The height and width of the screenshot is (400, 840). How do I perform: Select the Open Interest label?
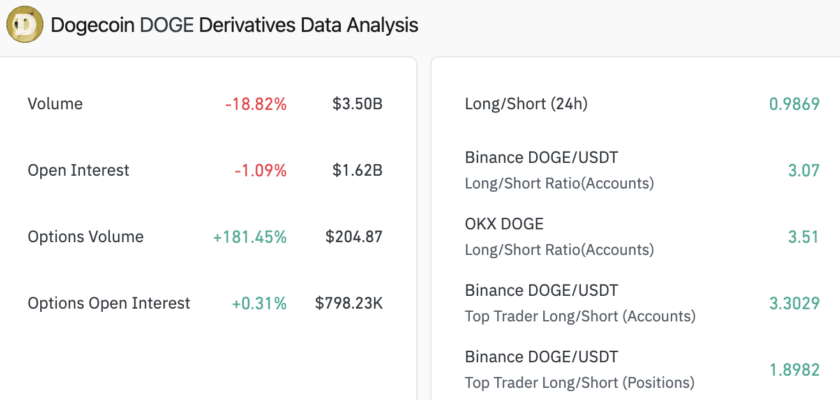point(78,171)
